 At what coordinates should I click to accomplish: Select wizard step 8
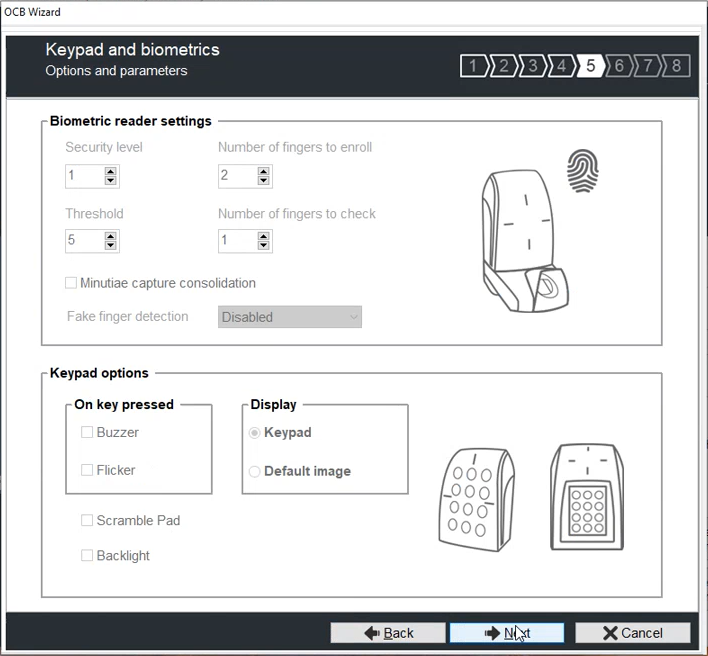(677, 66)
